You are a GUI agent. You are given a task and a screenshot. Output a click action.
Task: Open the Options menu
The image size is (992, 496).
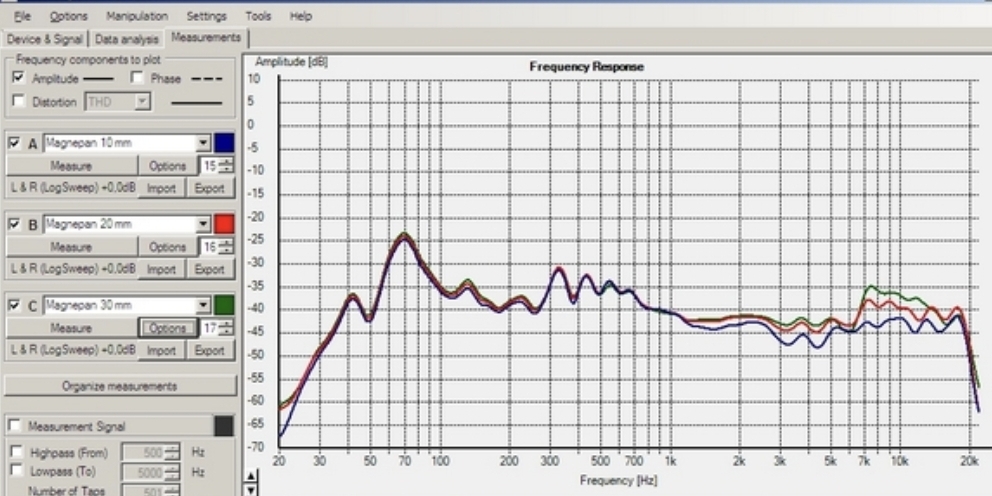click(68, 16)
